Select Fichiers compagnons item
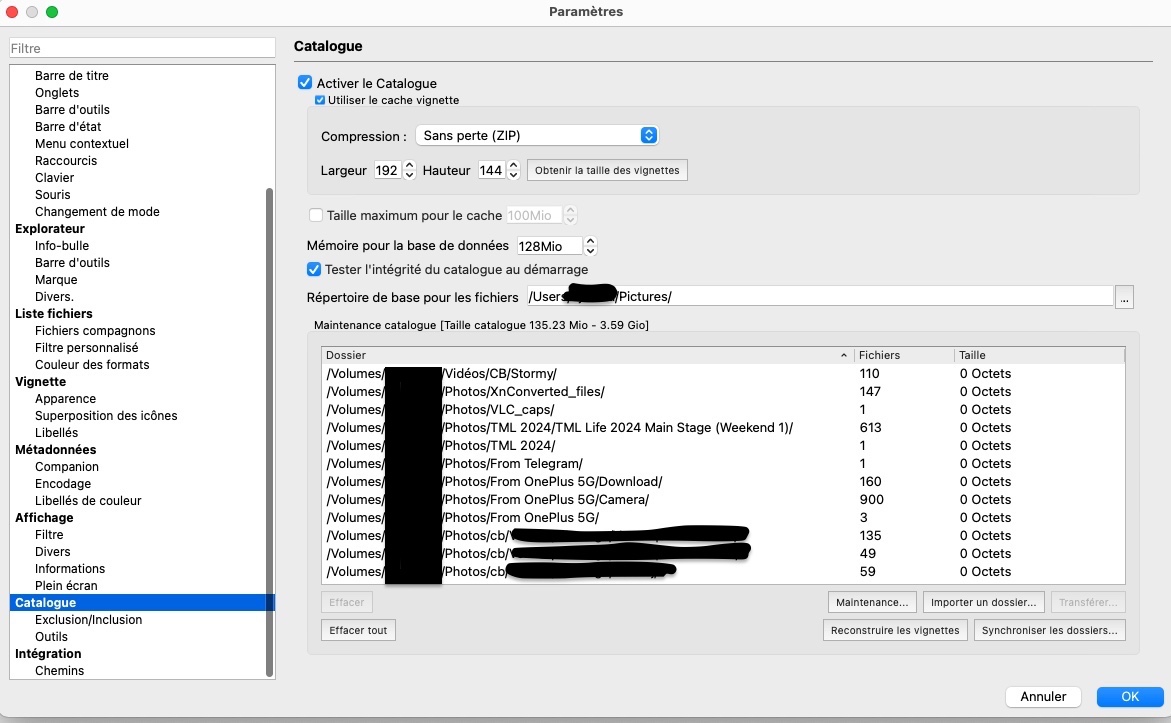Screen dimensions: 1171x723 pyautogui.click(x=95, y=330)
